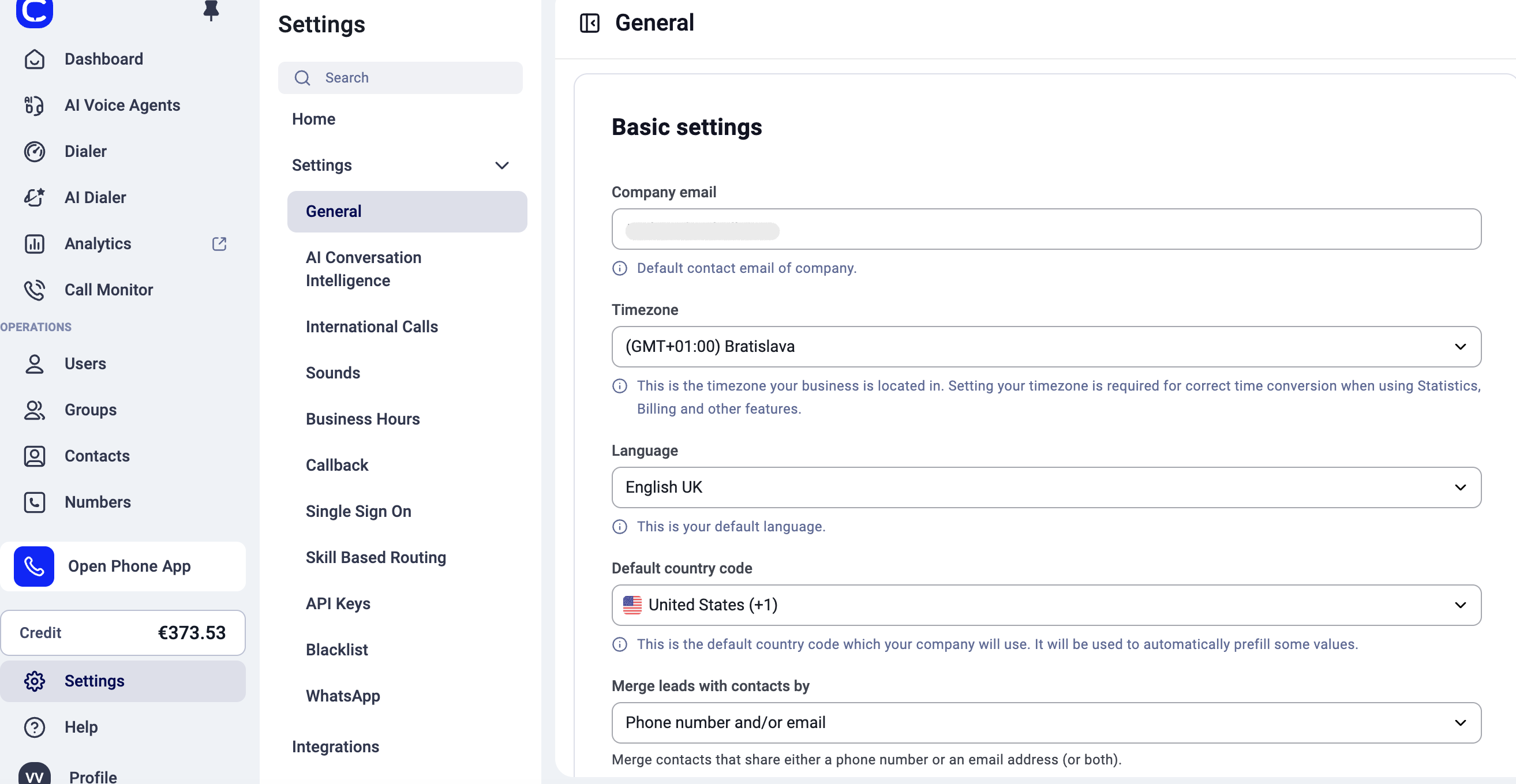The width and height of the screenshot is (1516, 784).
Task: Go to International Calls settings
Action: click(x=407, y=327)
